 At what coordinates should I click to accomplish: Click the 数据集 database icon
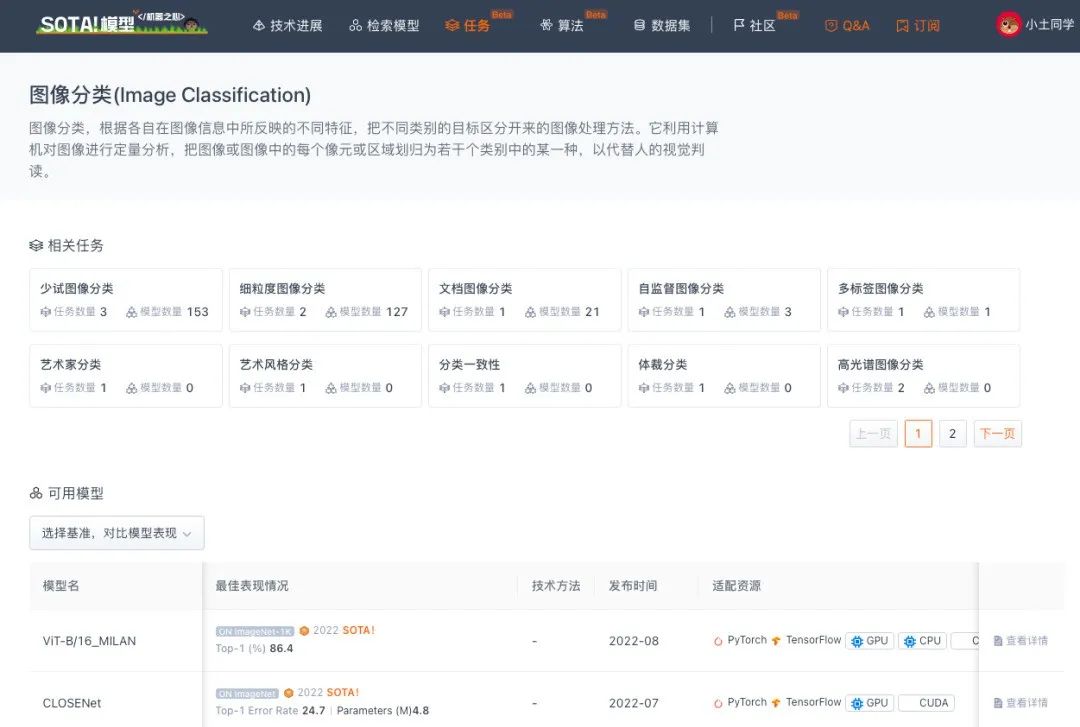tap(640, 25)
